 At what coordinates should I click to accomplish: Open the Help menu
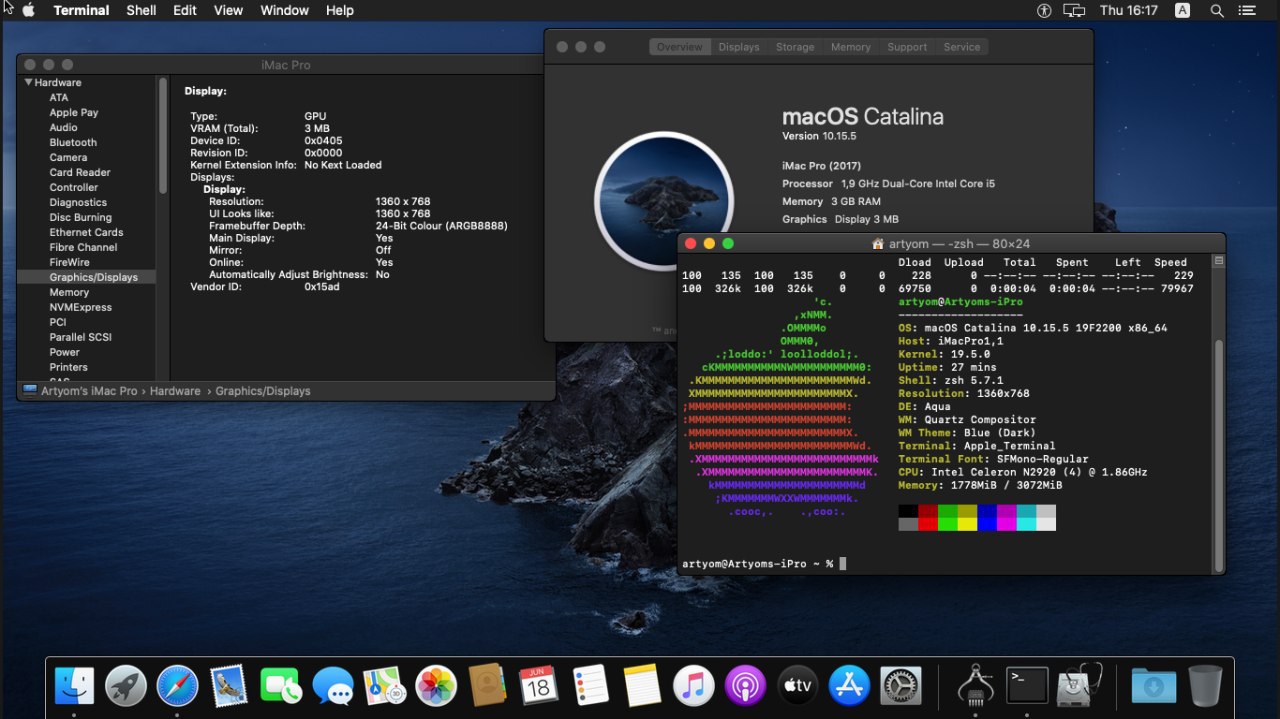(340, 10)
